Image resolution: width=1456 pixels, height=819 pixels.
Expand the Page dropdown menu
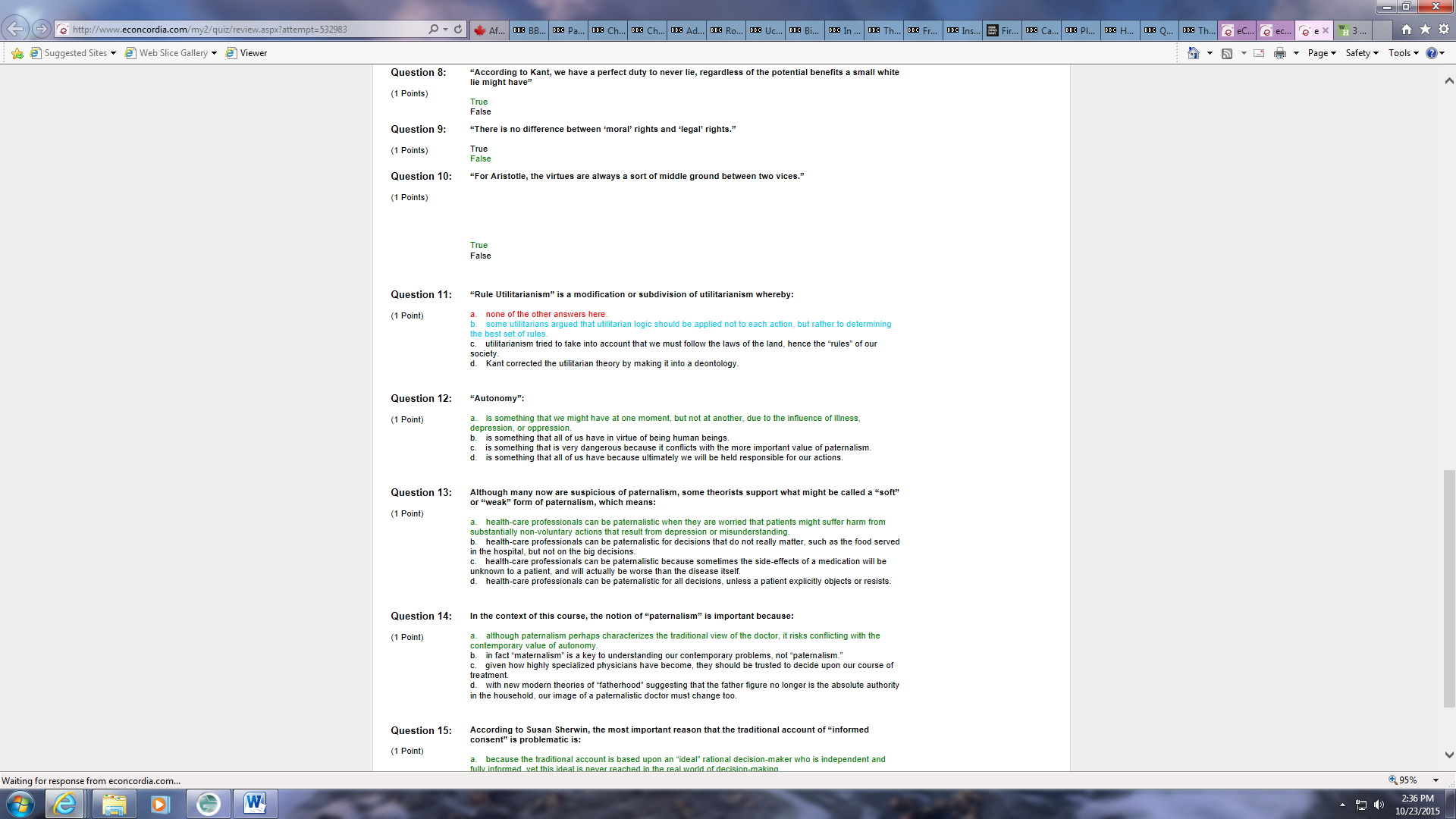pyautogui.click(x=1322, y=53)
